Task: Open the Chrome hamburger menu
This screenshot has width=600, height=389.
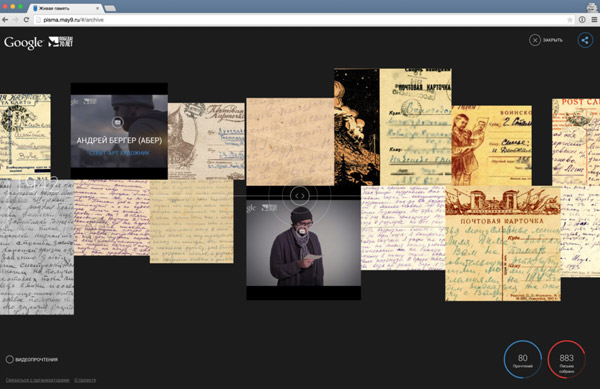Action: click(594, 20)
